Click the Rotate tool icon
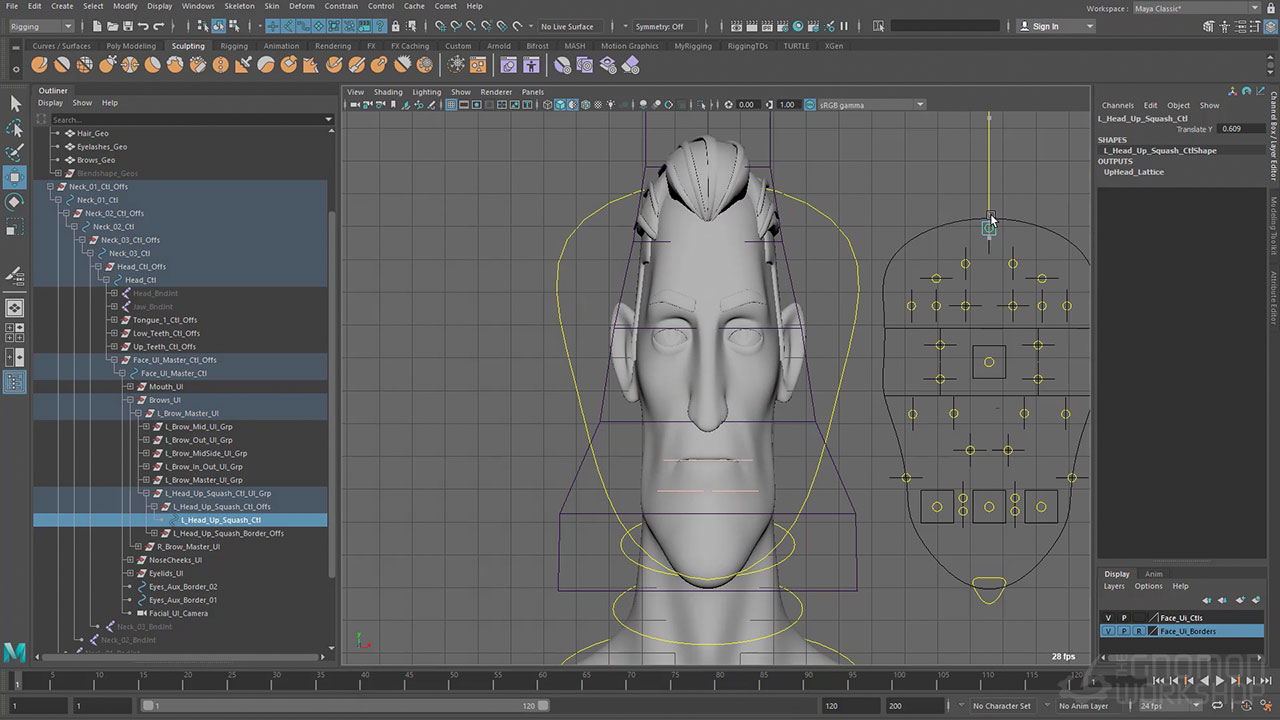 [15, 202]
